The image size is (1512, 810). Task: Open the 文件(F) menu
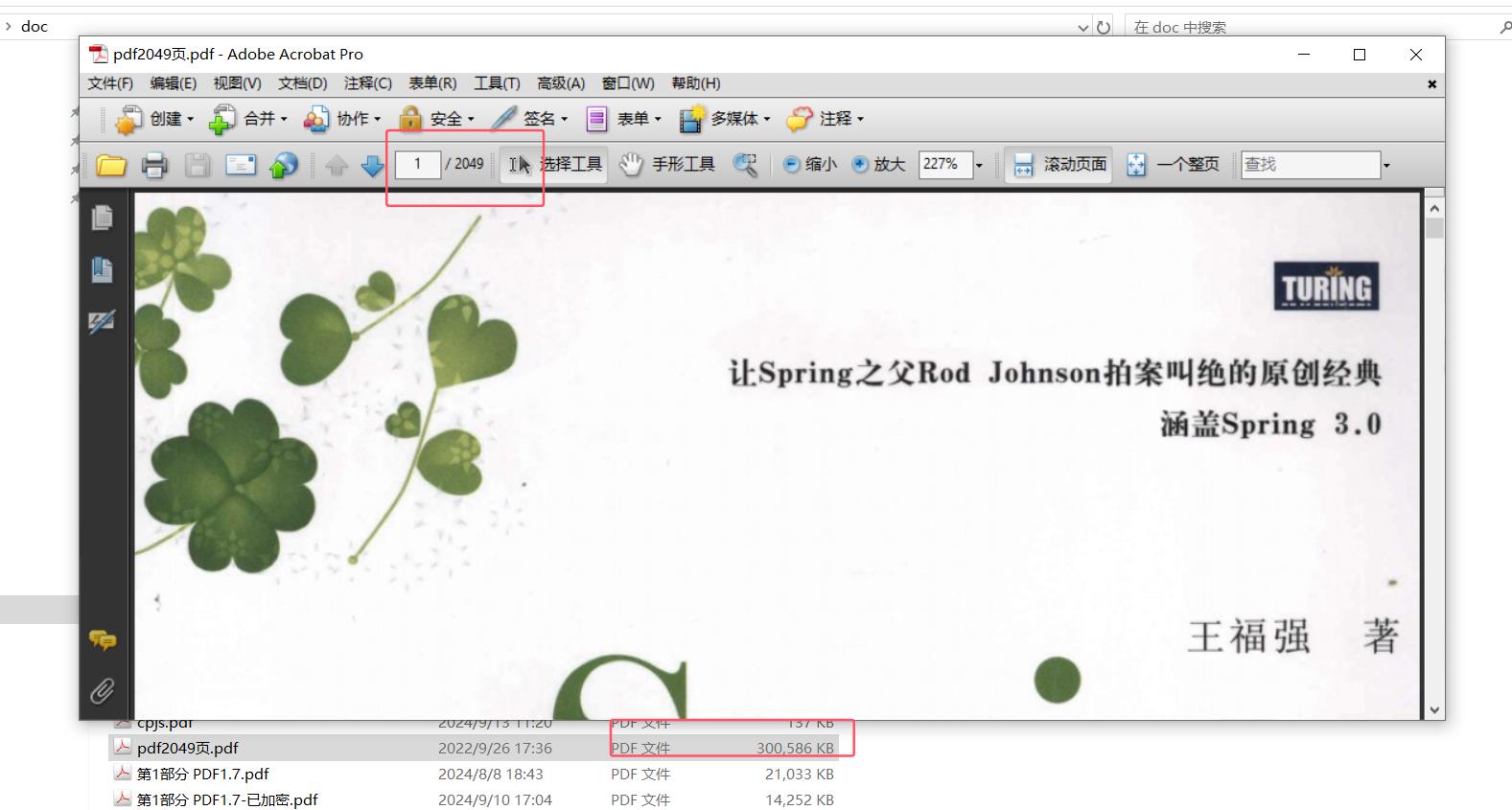(x=110, y=83)
